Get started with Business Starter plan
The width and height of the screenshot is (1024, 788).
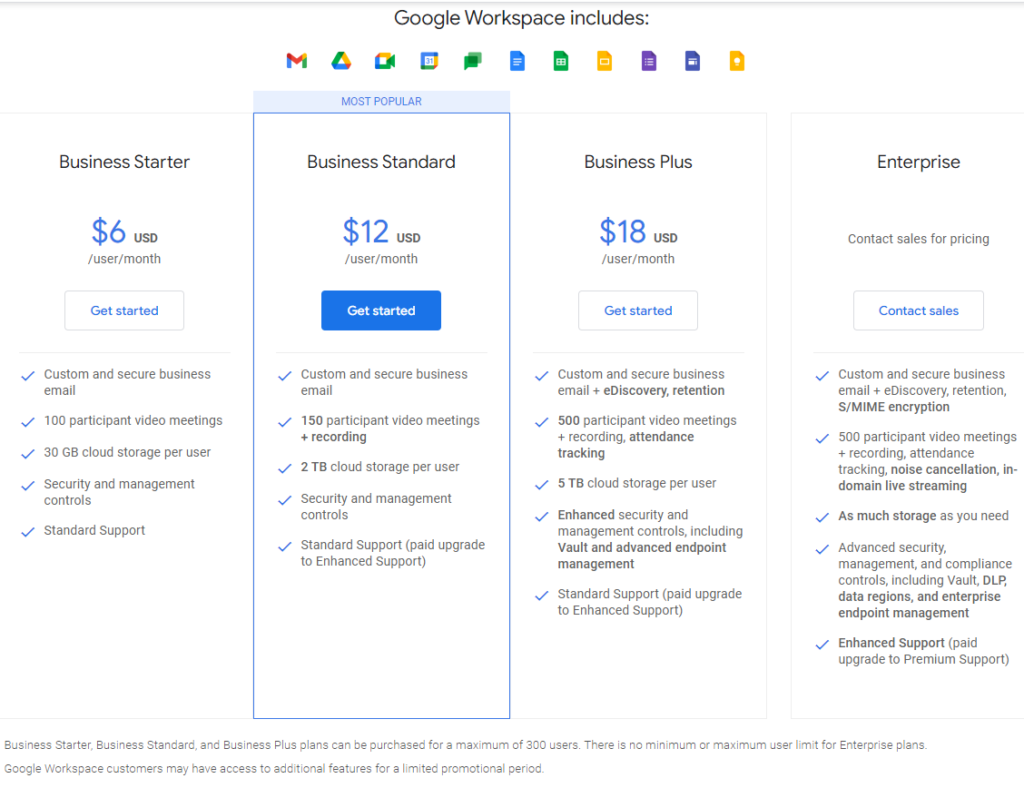click(x=124, y=310)
